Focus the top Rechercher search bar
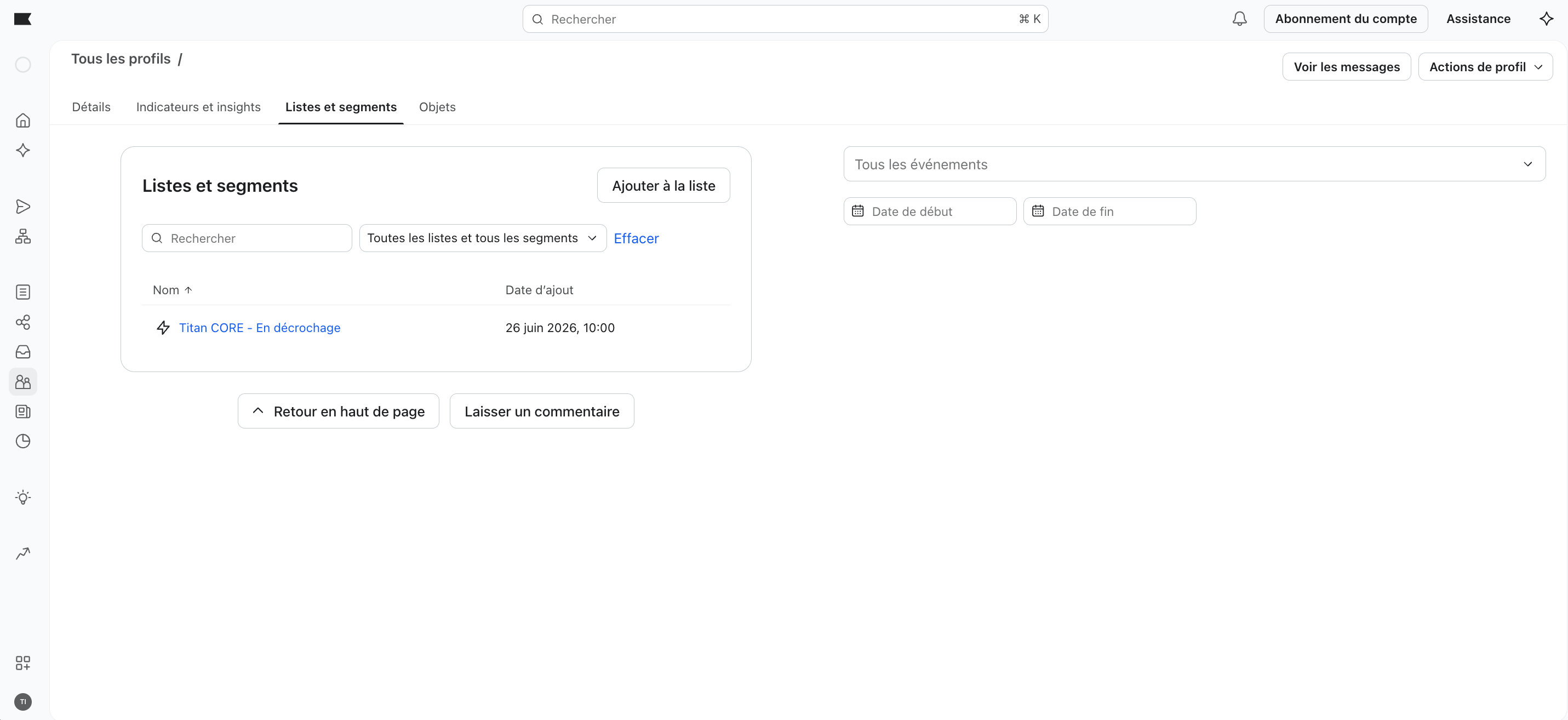This screenshot has width=1568, height=720. click(x=785, y=19)
